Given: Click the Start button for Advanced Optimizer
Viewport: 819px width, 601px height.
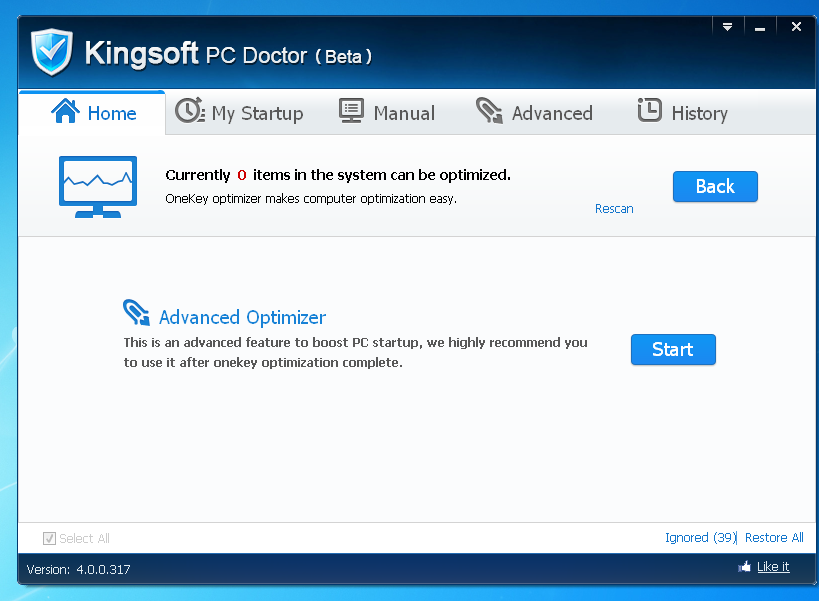Looking at the screenshot, I should 673,349.
